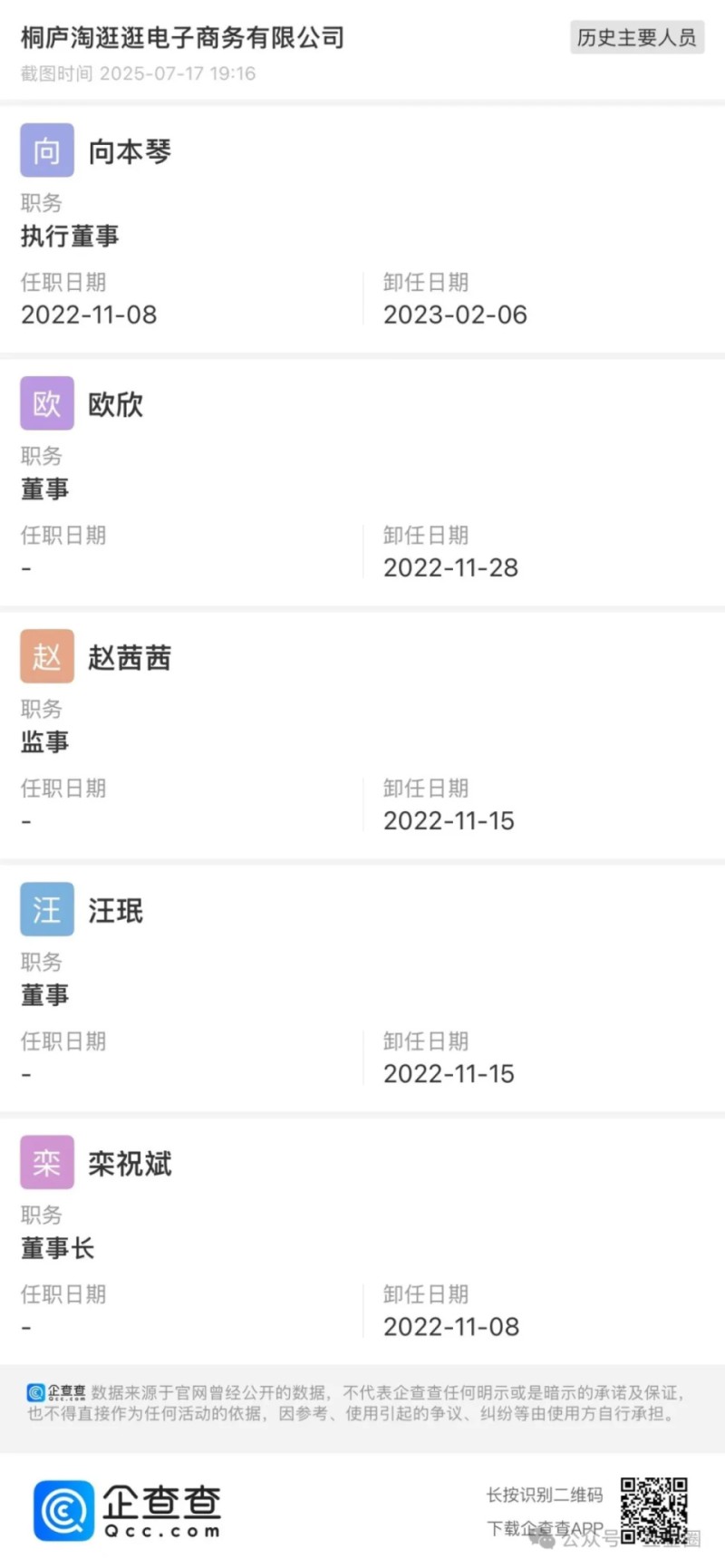The image size is (725, 1568).
Task: Tap the Qcc.com text under the logo
Action: pyautogui.click(x=161, y=1531)
